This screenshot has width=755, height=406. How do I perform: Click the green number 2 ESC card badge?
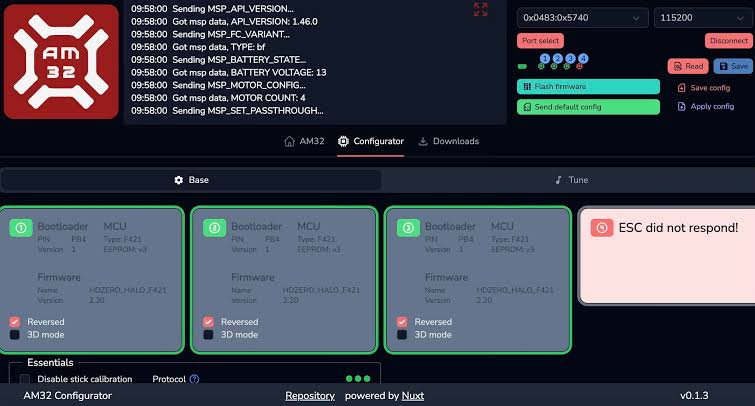click(x=214, y=228)
